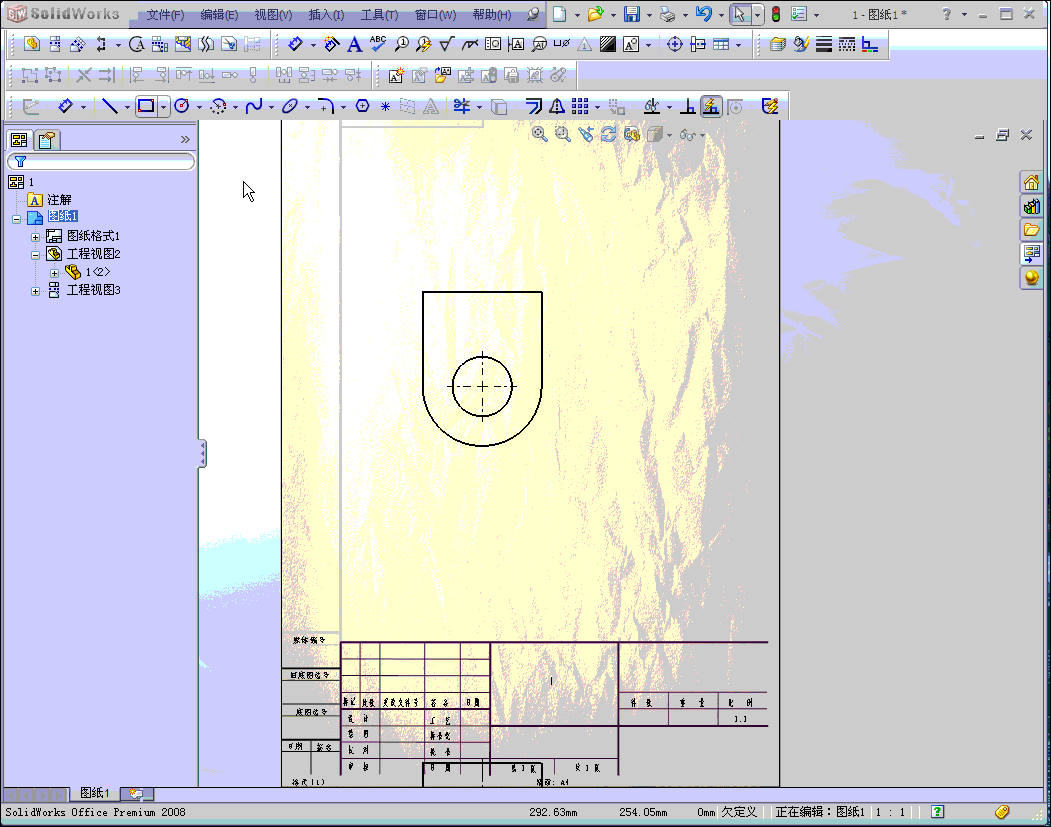Select the Spline sketch tool

[253, 106]
